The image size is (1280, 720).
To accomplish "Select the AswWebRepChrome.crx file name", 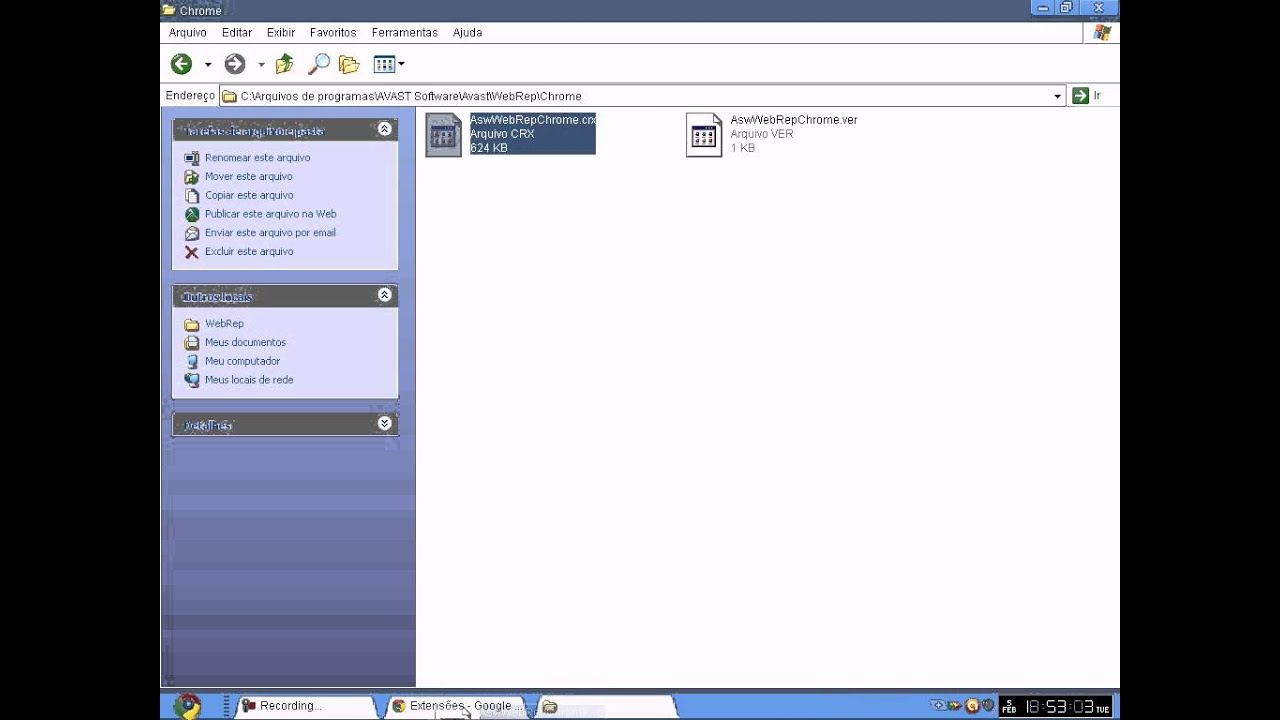I will pos(532,120).
